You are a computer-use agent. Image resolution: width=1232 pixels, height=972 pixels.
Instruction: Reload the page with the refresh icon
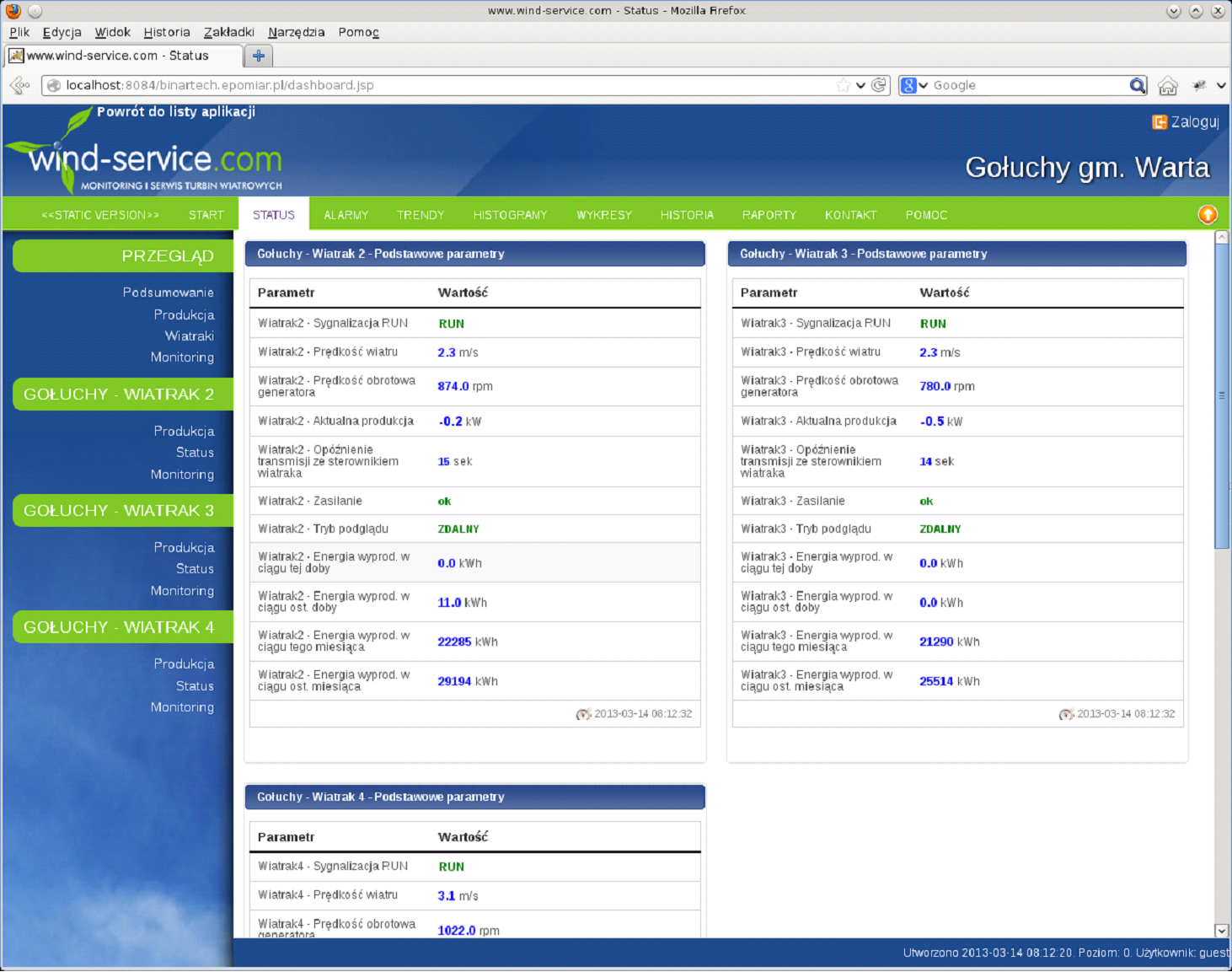click(879, 85)
